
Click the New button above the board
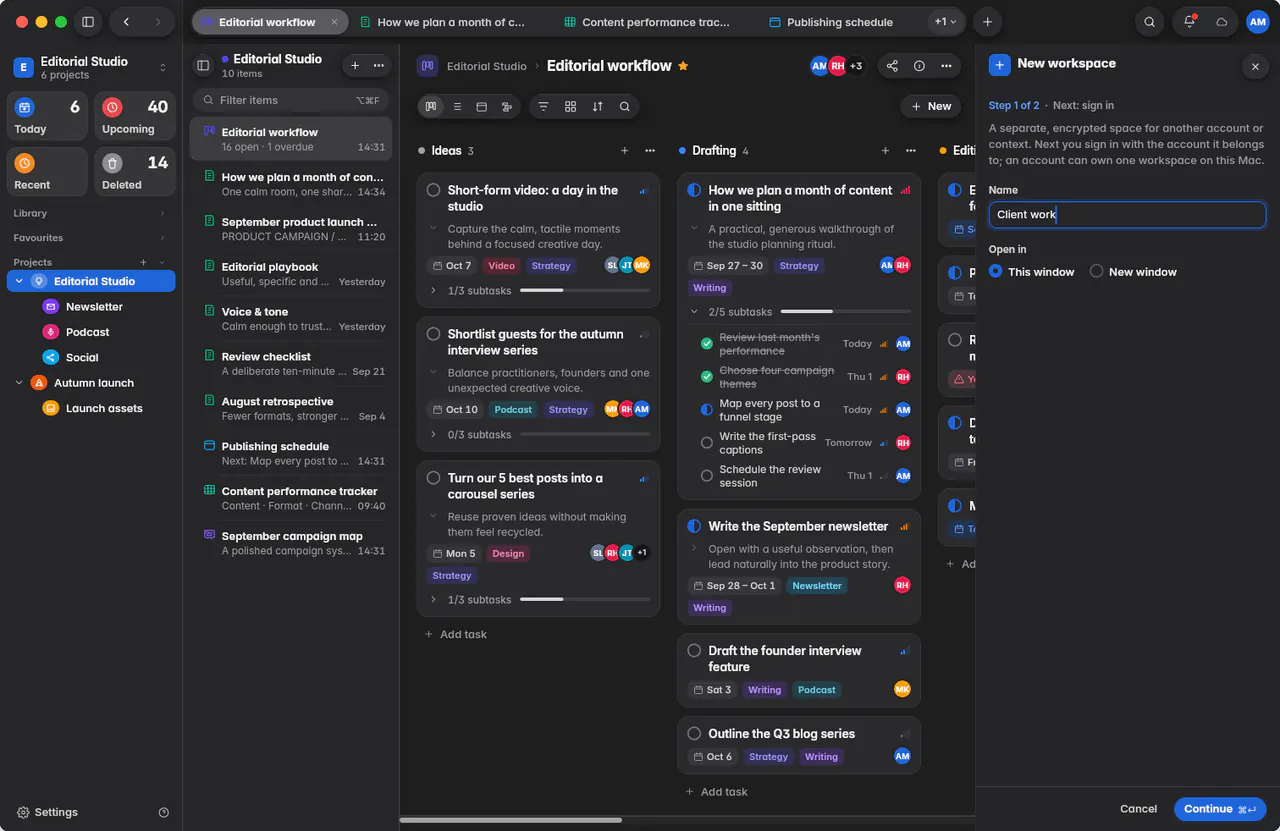pyautogui.click(x=930, y=106)
